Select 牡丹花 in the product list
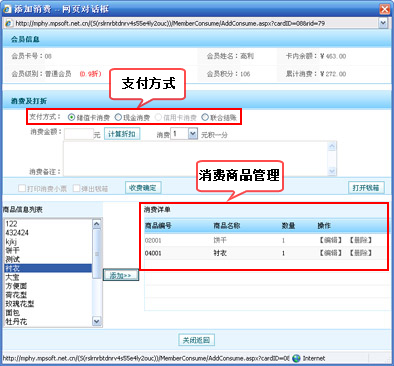Screen dimensions: 394x366 click(48, 322)
